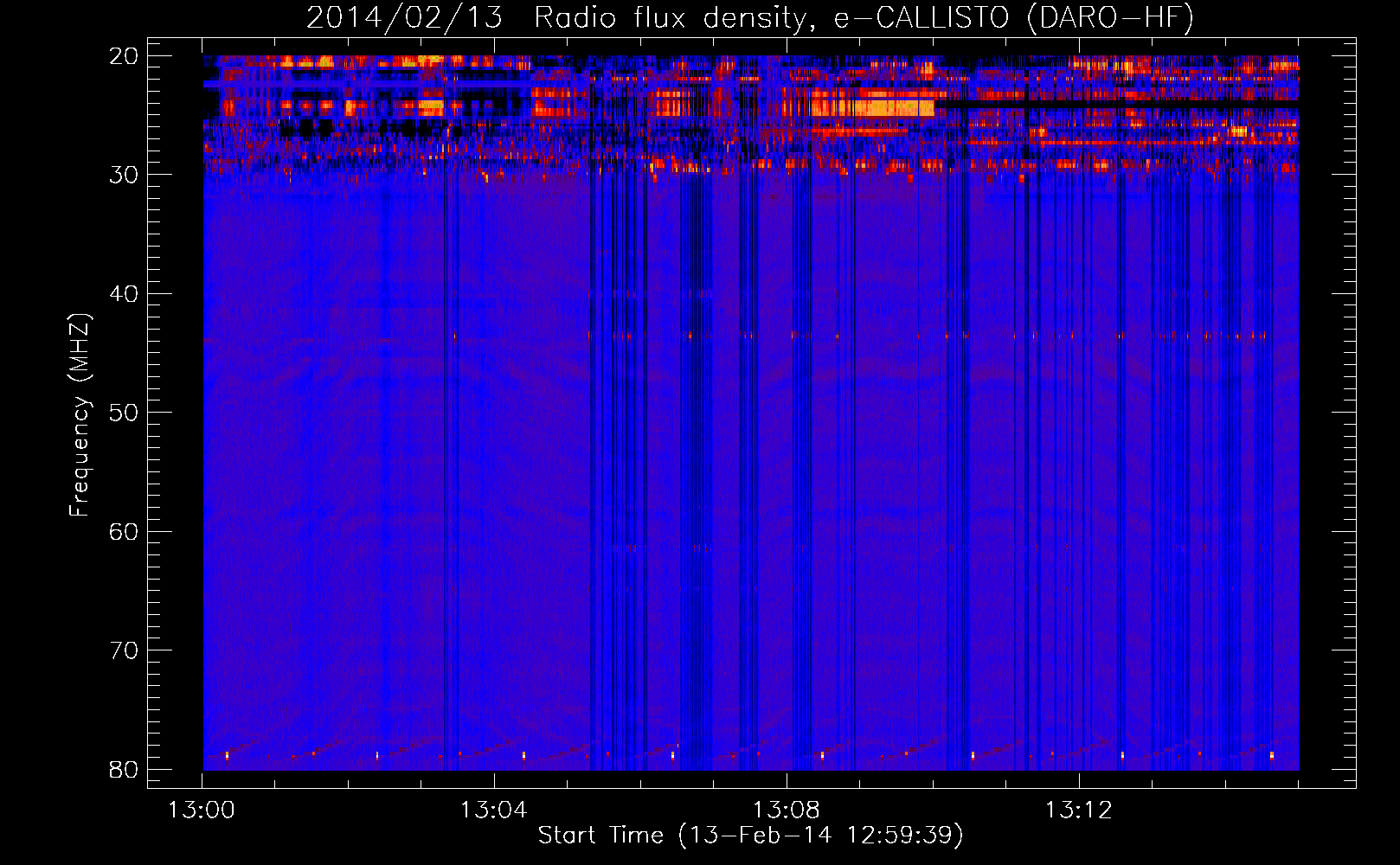Click the plot title '2014/02/13 Radio flux density, e-CALLISTO (DARO-HF)'
The image size is (1400, 865).
(x=750, y=18)
